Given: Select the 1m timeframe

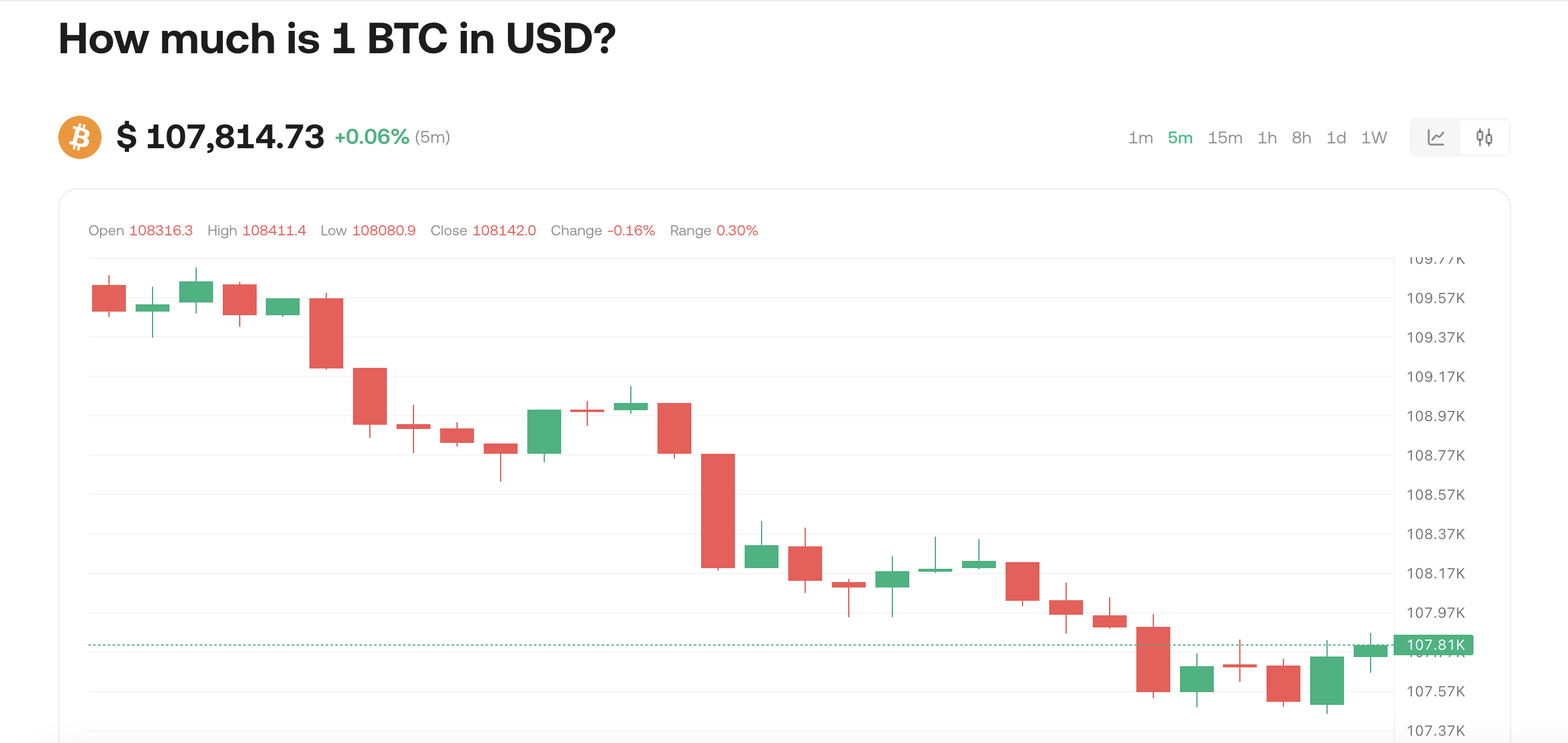Looking at the screenshot, I should coord(1140,138).
